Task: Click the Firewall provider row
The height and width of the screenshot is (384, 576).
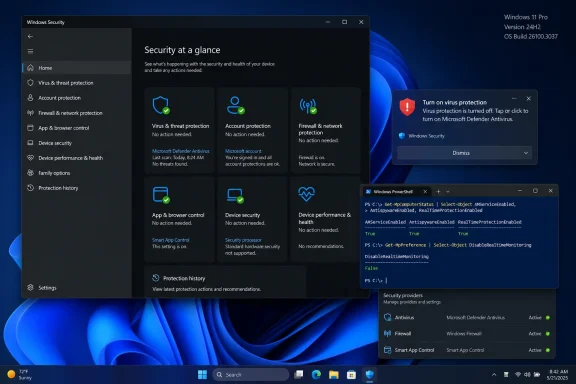Action: click(x=467, y=334)
